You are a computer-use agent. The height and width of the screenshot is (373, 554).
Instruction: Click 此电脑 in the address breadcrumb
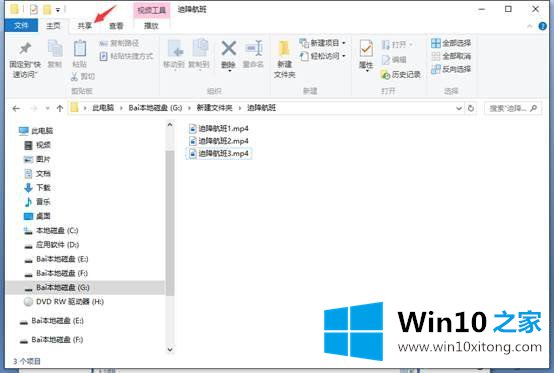click(103, 108)
